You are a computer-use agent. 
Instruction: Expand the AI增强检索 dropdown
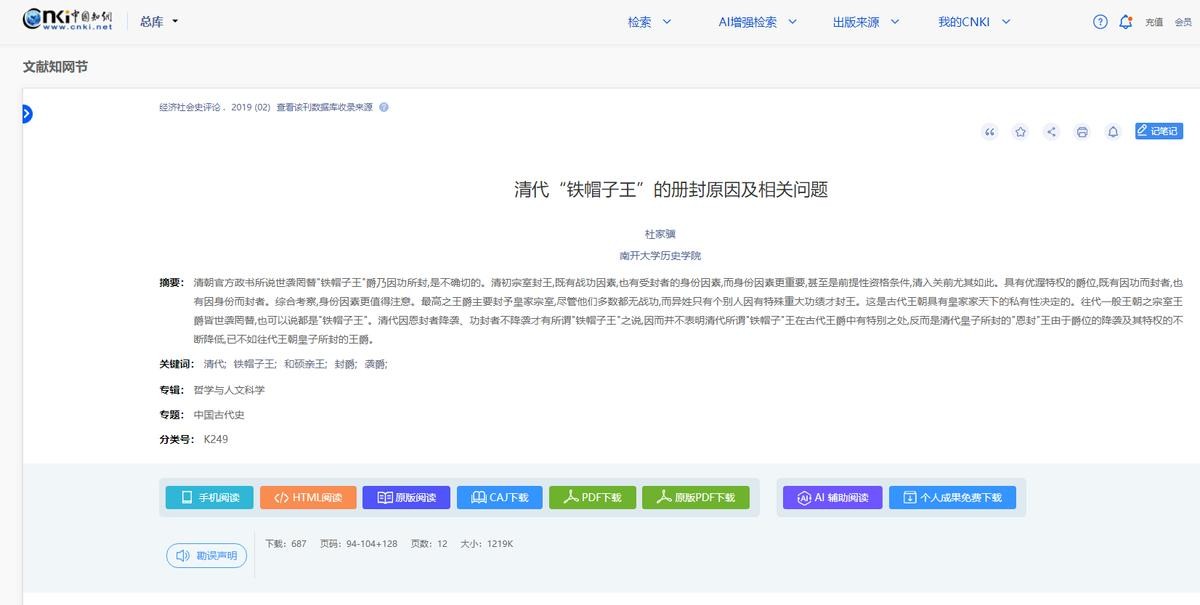tap(757, 22)
